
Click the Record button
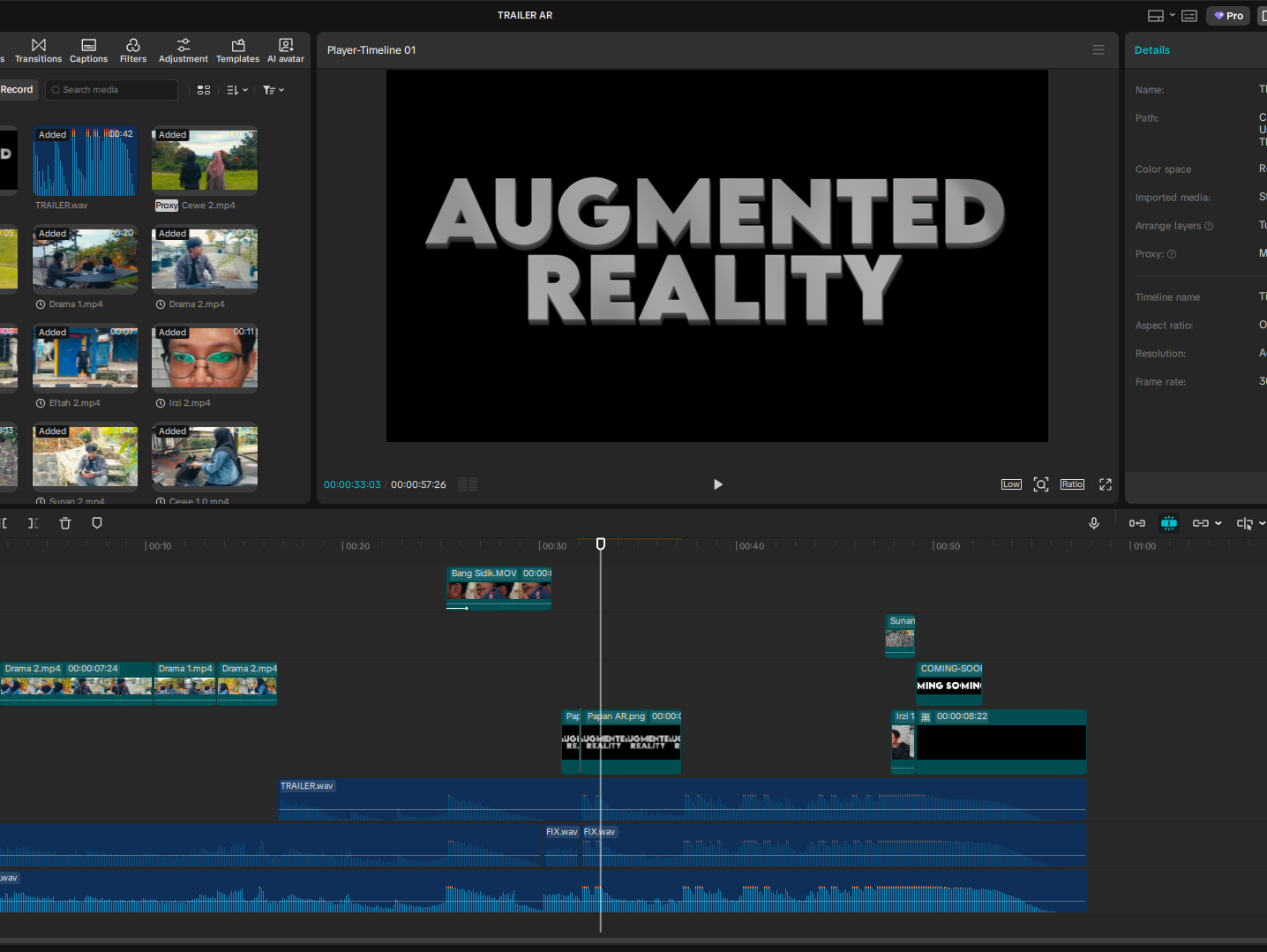pyautogui.click(x=17, y=90)
